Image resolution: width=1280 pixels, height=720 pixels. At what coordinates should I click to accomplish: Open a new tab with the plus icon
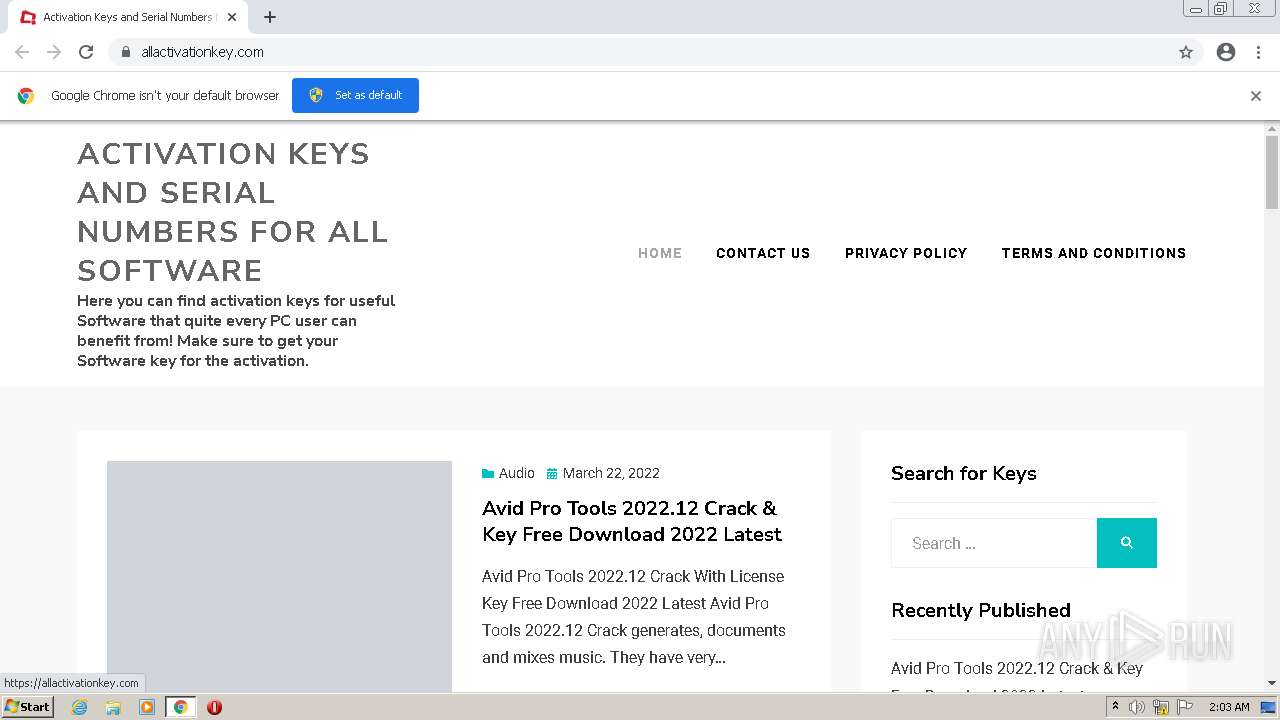click(270, 17)
